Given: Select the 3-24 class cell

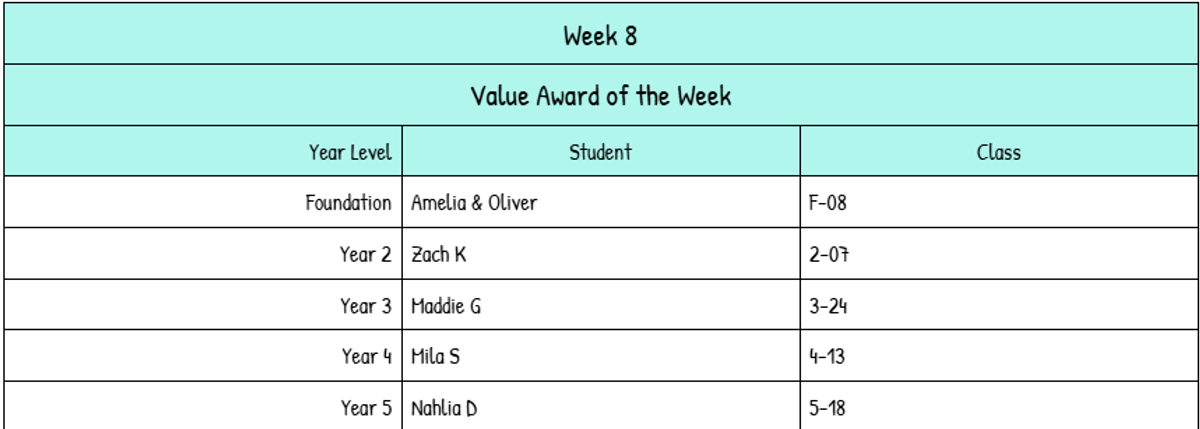Looking at the screenshot, I should click(x=828, y=305).
